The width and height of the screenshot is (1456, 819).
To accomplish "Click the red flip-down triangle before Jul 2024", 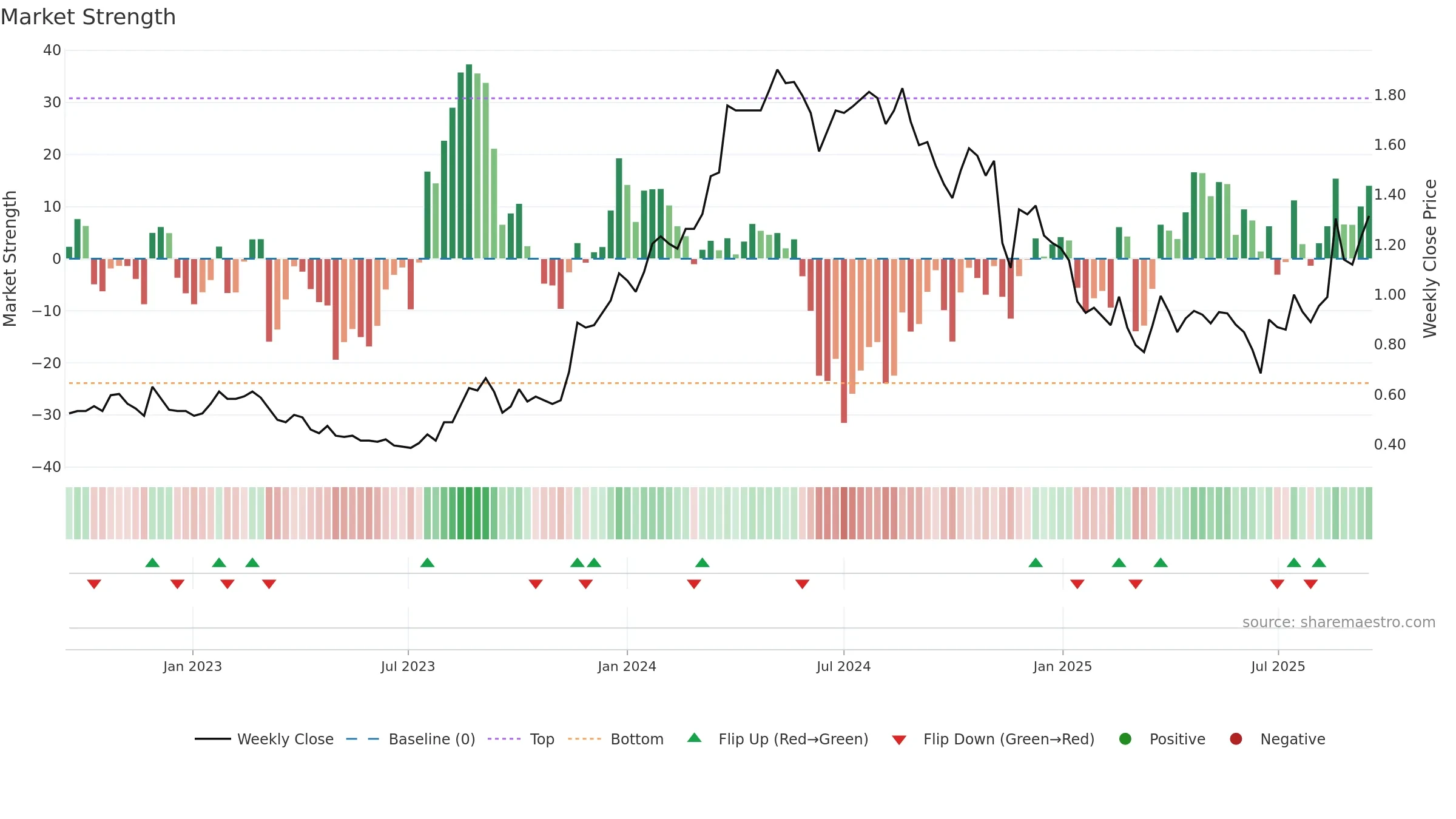I will [802, 584].
